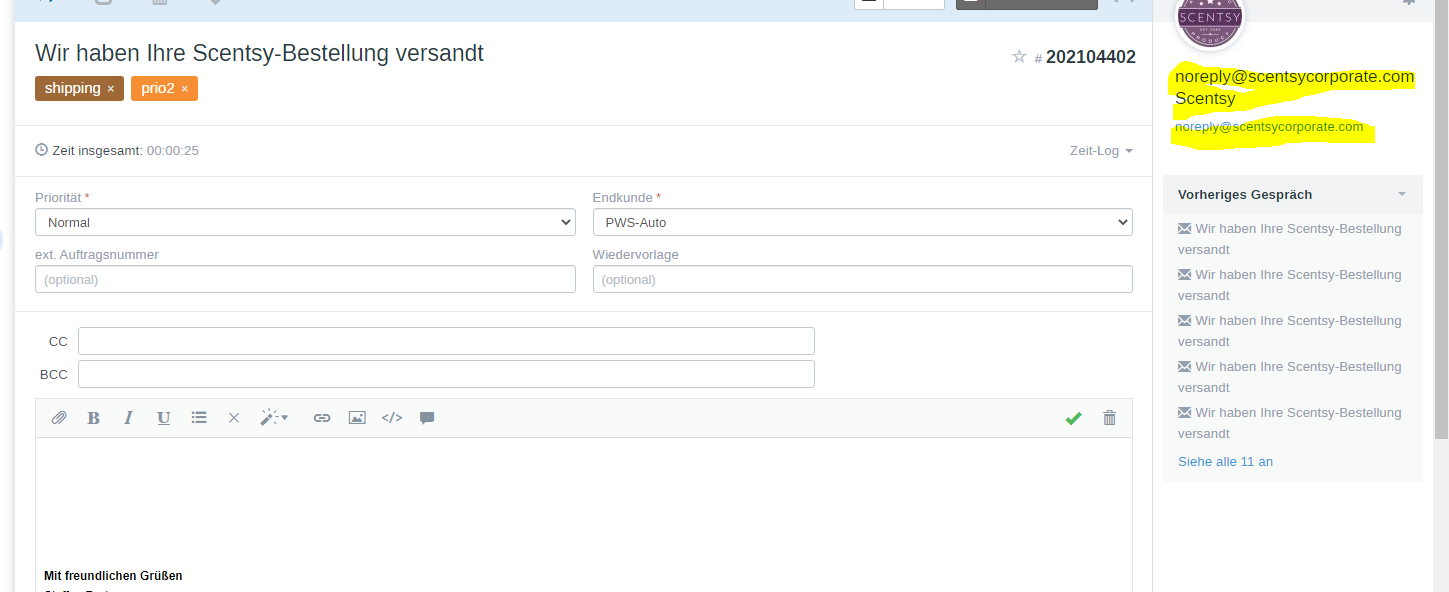Open the prio2 tag

pos(157,88)
